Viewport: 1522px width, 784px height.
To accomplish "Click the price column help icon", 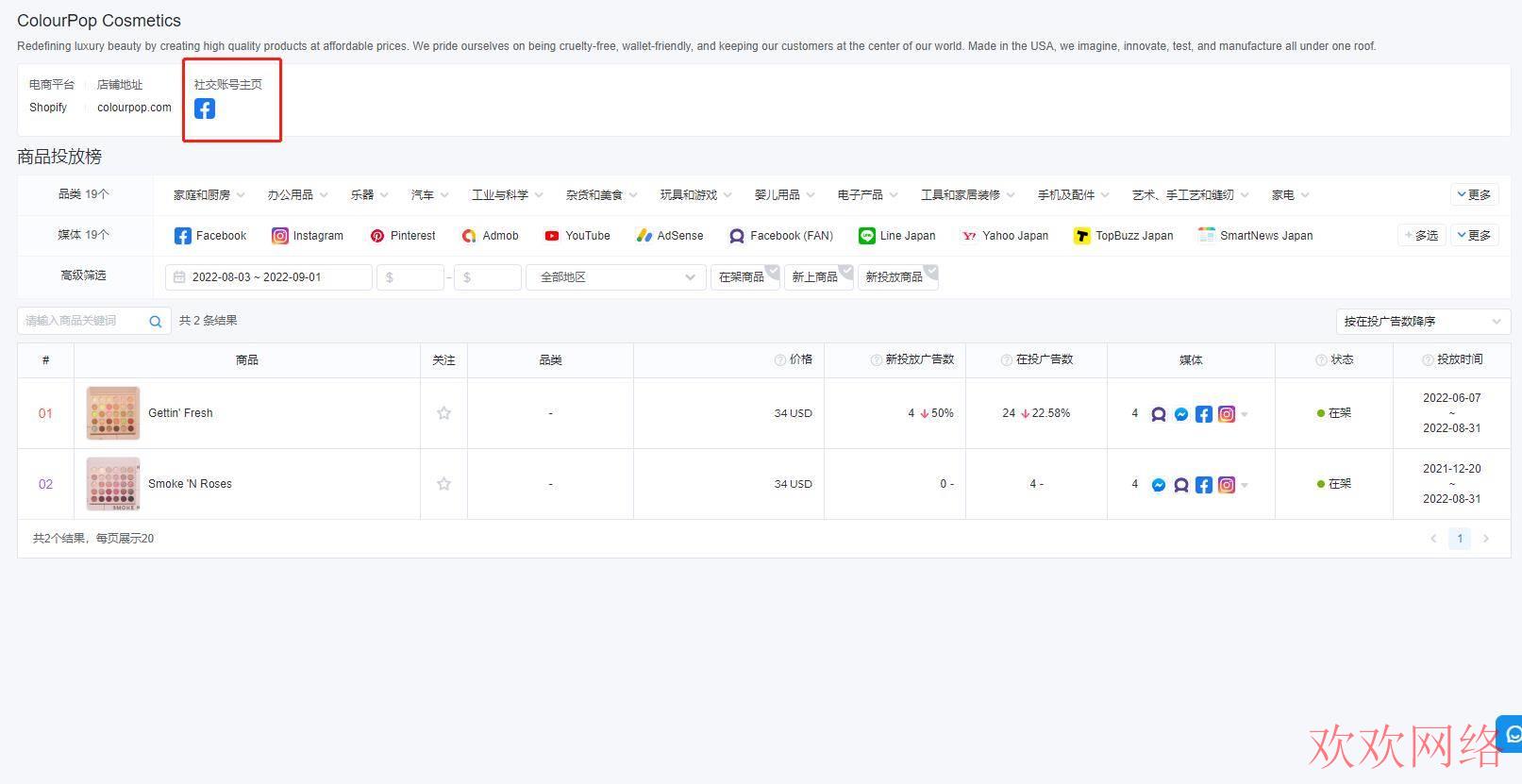I will [x=780, y=360].
